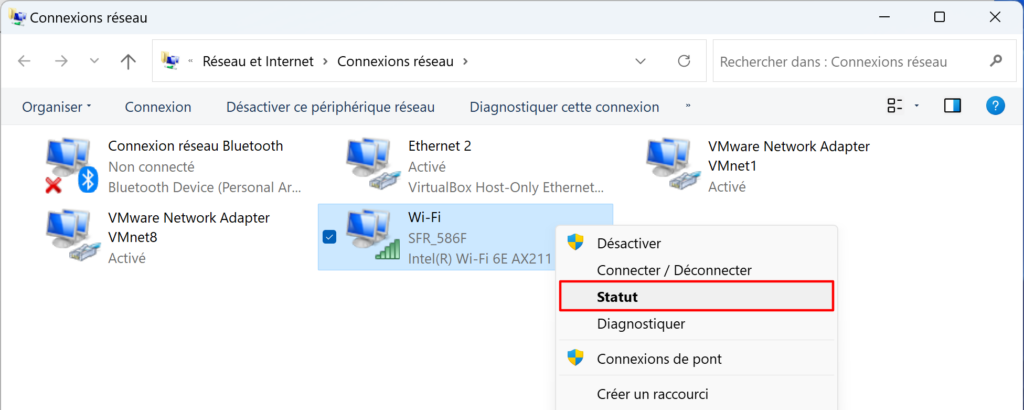Click the blue help question mark icon

point(995,106)
